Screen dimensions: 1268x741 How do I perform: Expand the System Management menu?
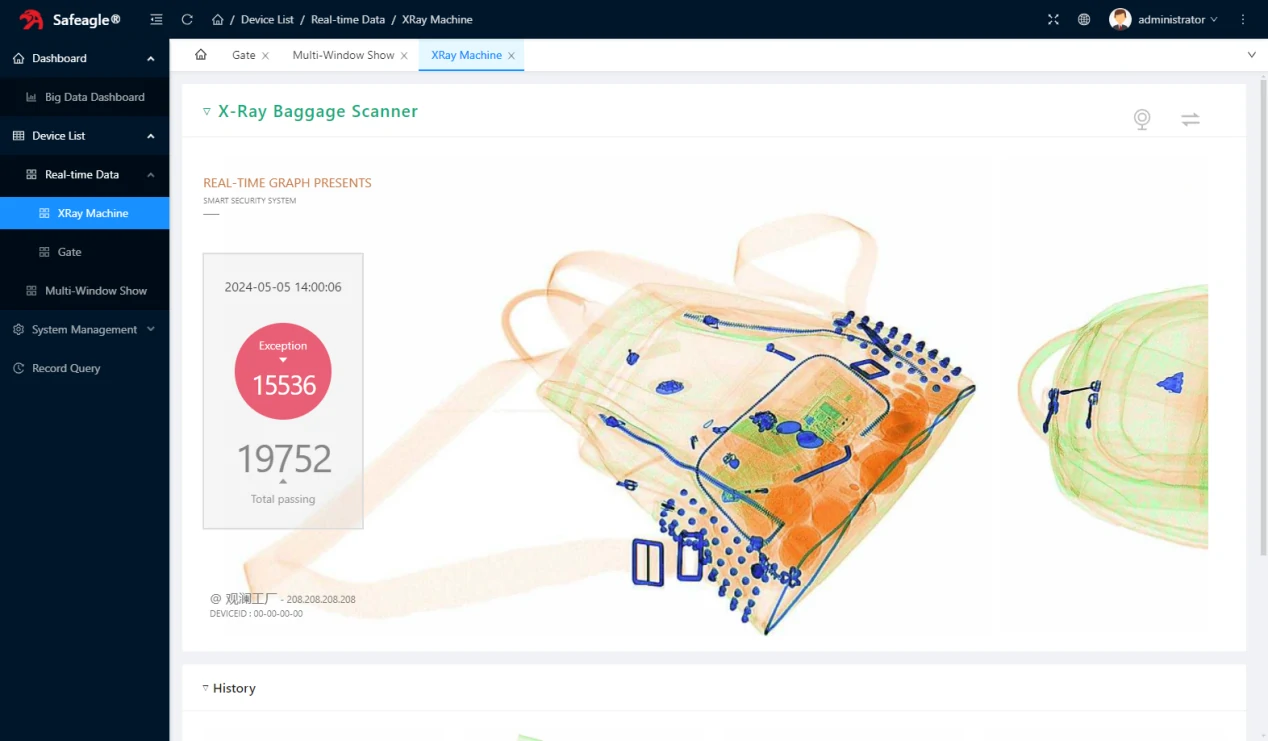click(84, 329)
